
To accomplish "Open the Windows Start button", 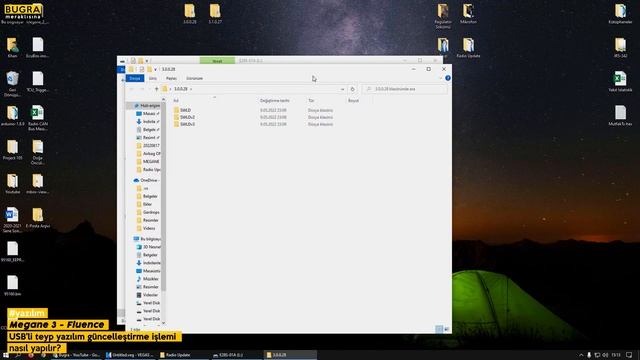I will point(6,355).
